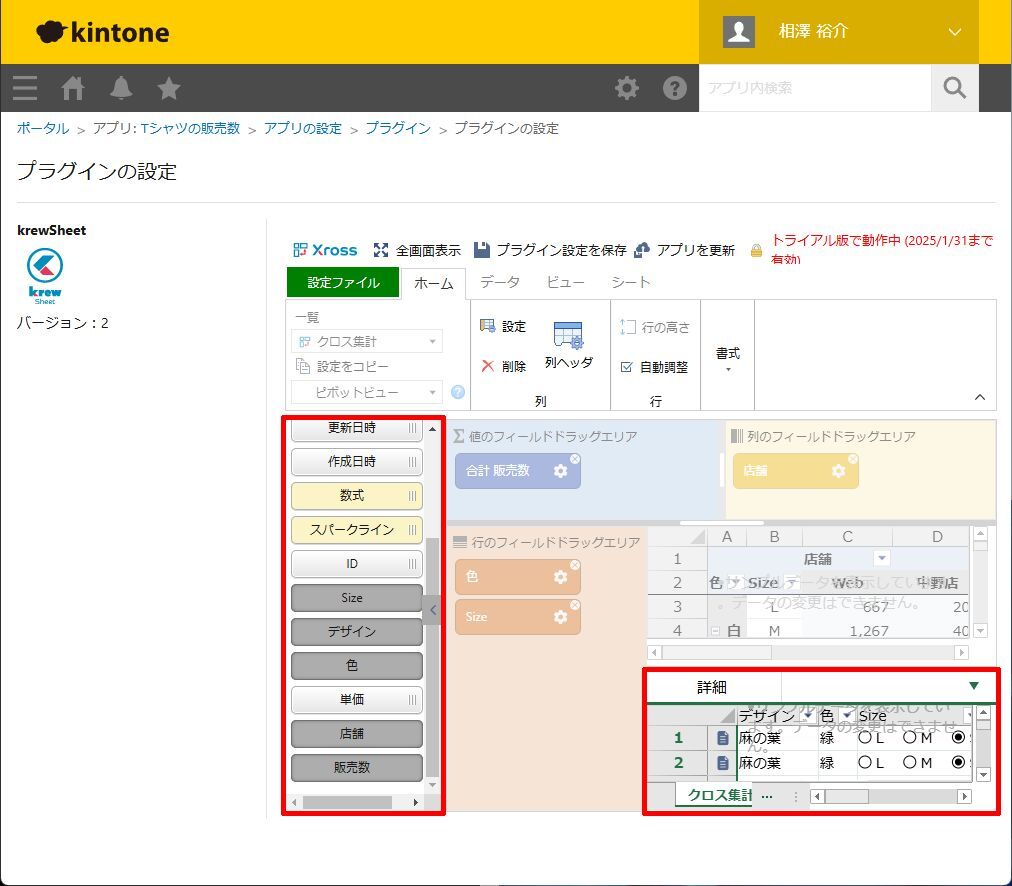Open the notifications bell

pos(121,88)
